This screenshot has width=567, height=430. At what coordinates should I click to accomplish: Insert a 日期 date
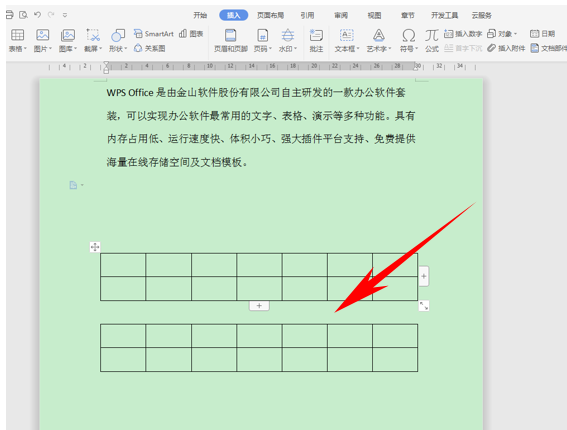click(542, 34)
